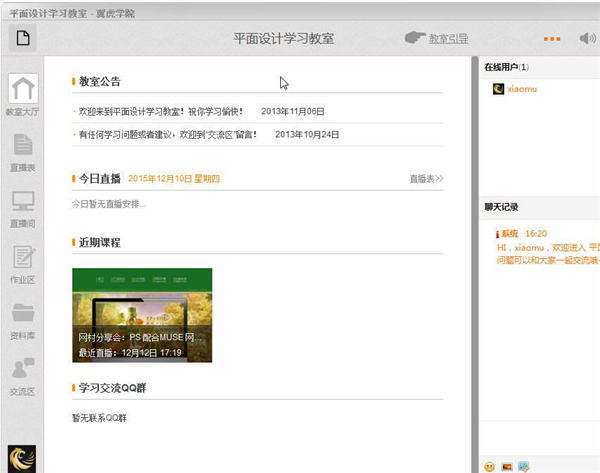Click the 今日暂无直播安排 text

pyautogui.click(x=109, y=204)
